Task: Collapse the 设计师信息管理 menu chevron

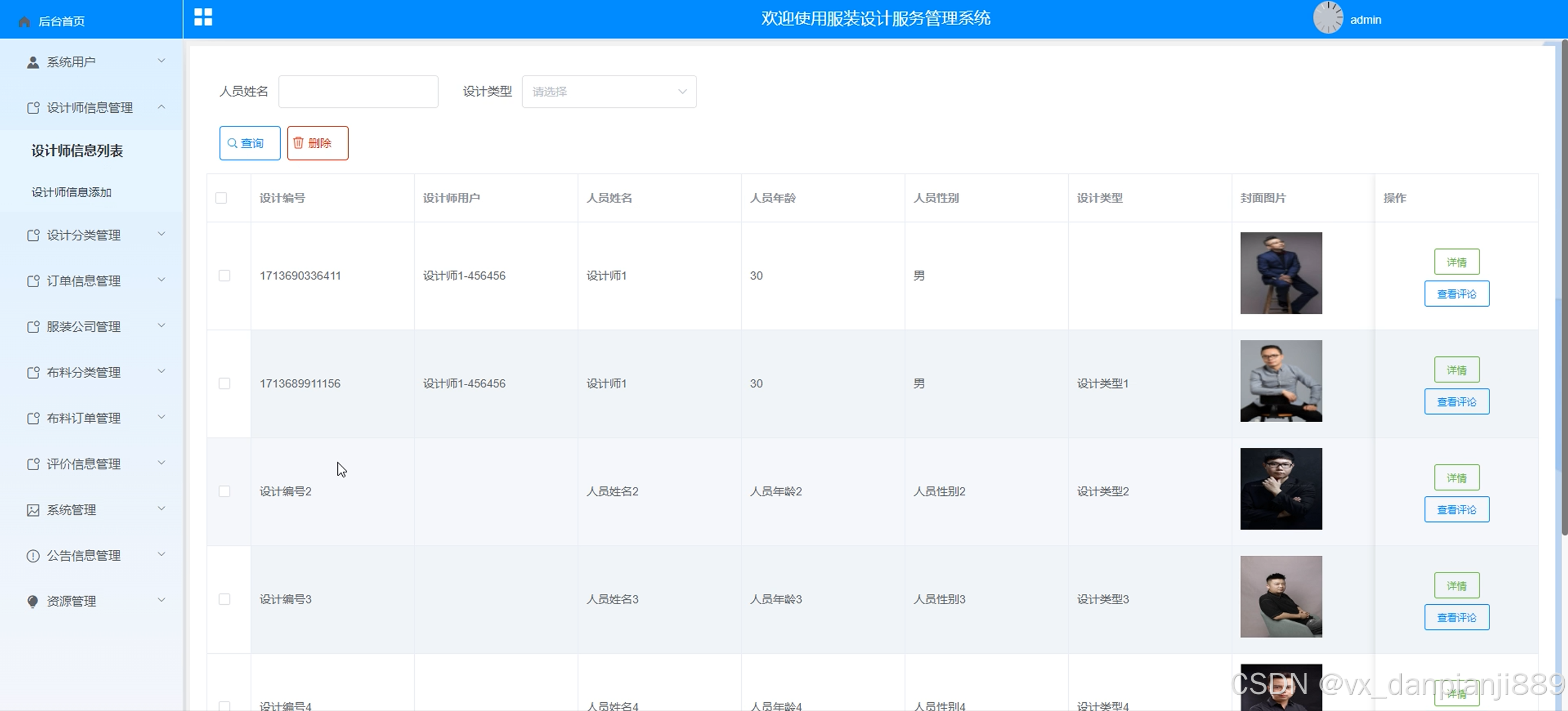Action: click(x=161, y=107)
